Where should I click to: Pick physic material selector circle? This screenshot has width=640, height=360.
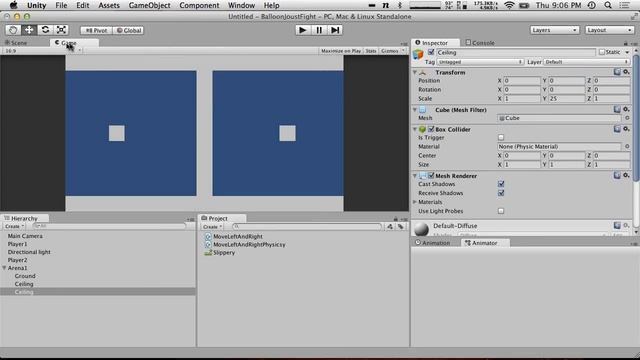coord(627,146)
